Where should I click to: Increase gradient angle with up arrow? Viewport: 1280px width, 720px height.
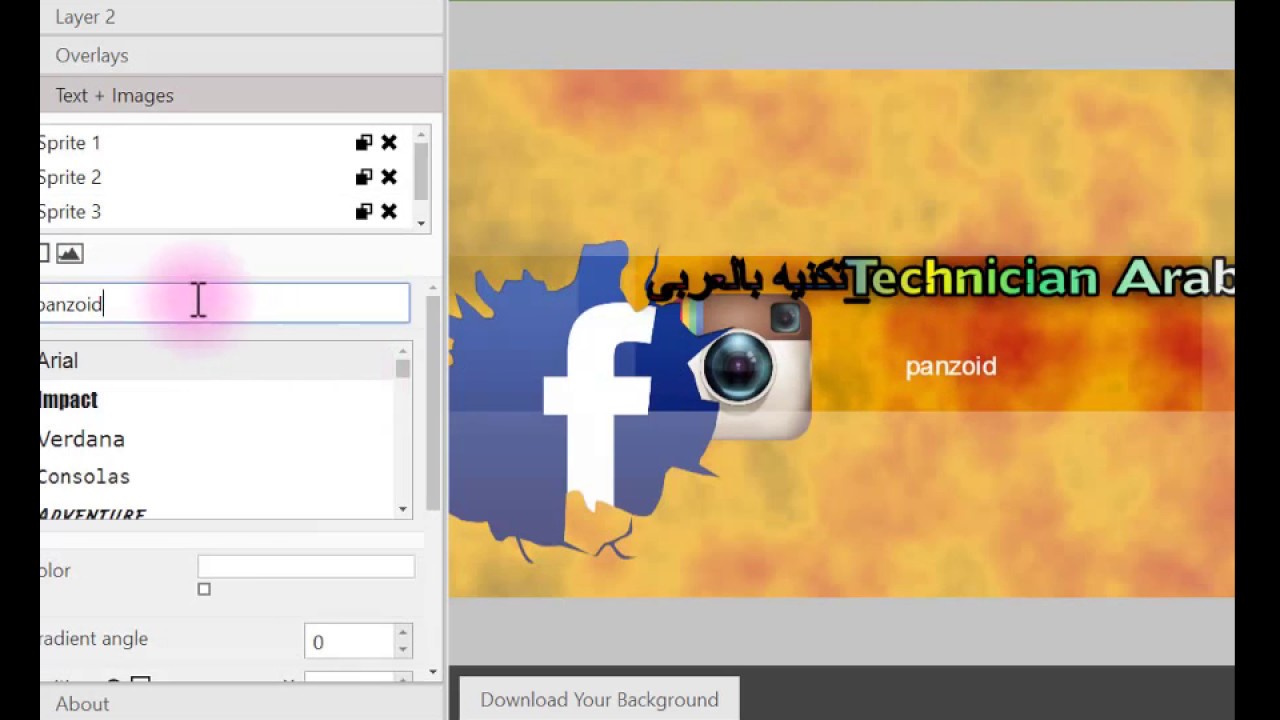[403, 633]
